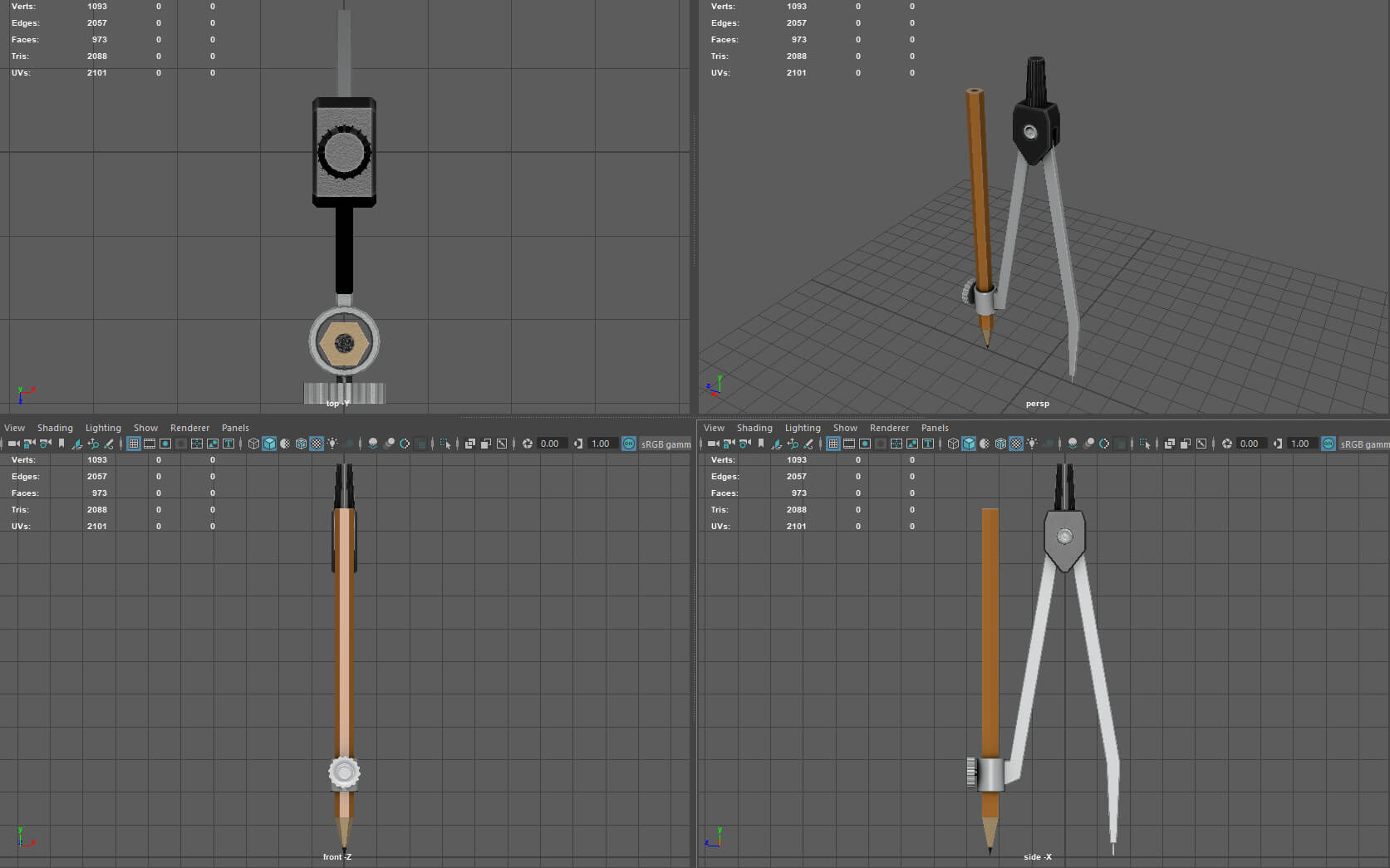Toggle View Transform button in front panel
1390x868 pixels.
629,444
